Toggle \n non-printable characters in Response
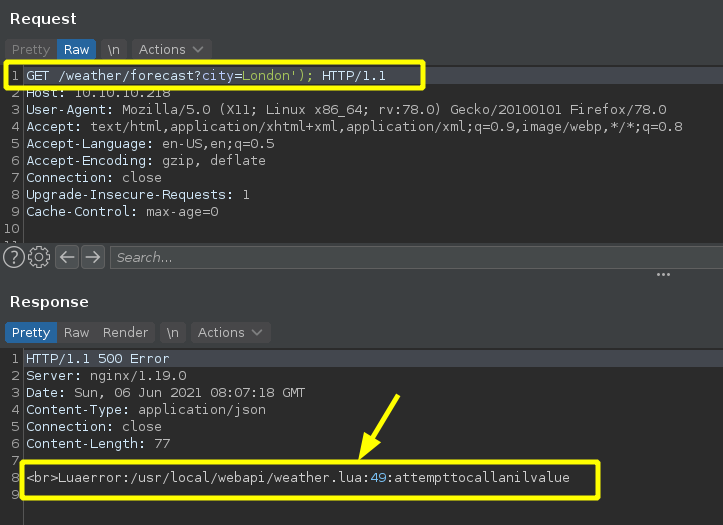723x525 pixels. click(174, 332)
